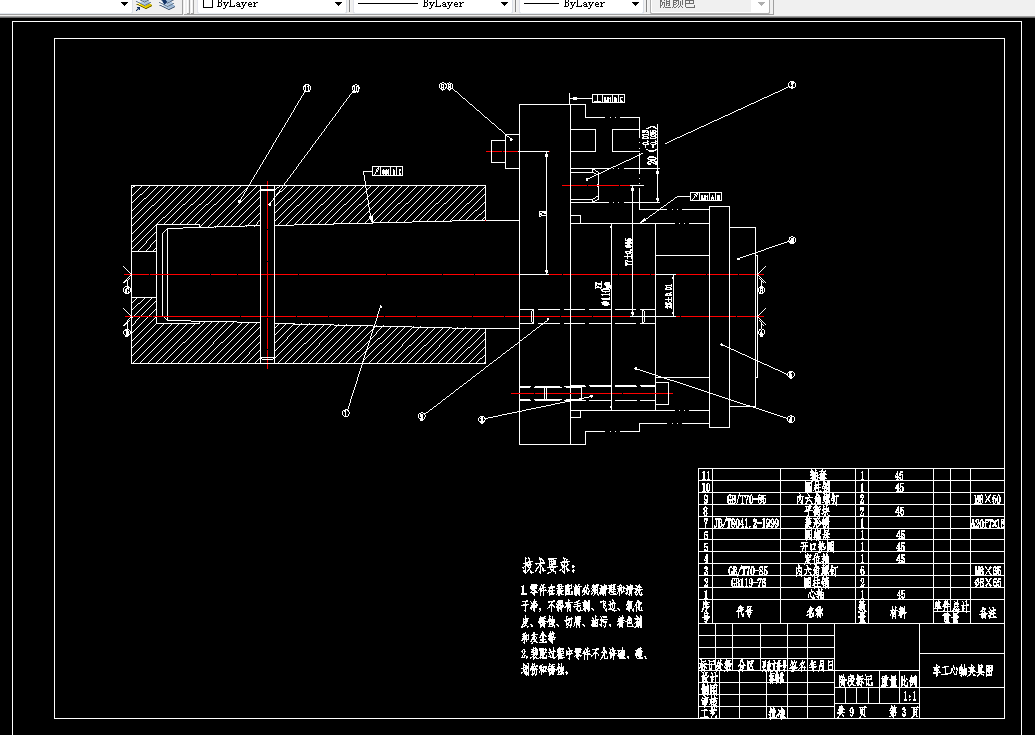Click the 第 3 页 page number text
1035x735 pixels.
coord(903,712)
